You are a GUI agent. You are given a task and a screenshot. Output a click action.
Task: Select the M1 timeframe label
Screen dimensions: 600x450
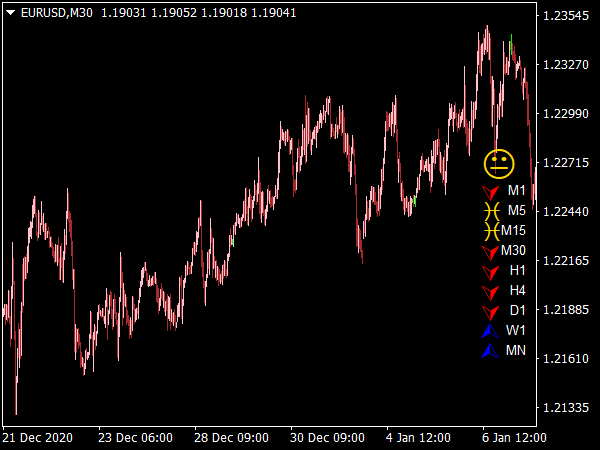[x=517, y=191]
